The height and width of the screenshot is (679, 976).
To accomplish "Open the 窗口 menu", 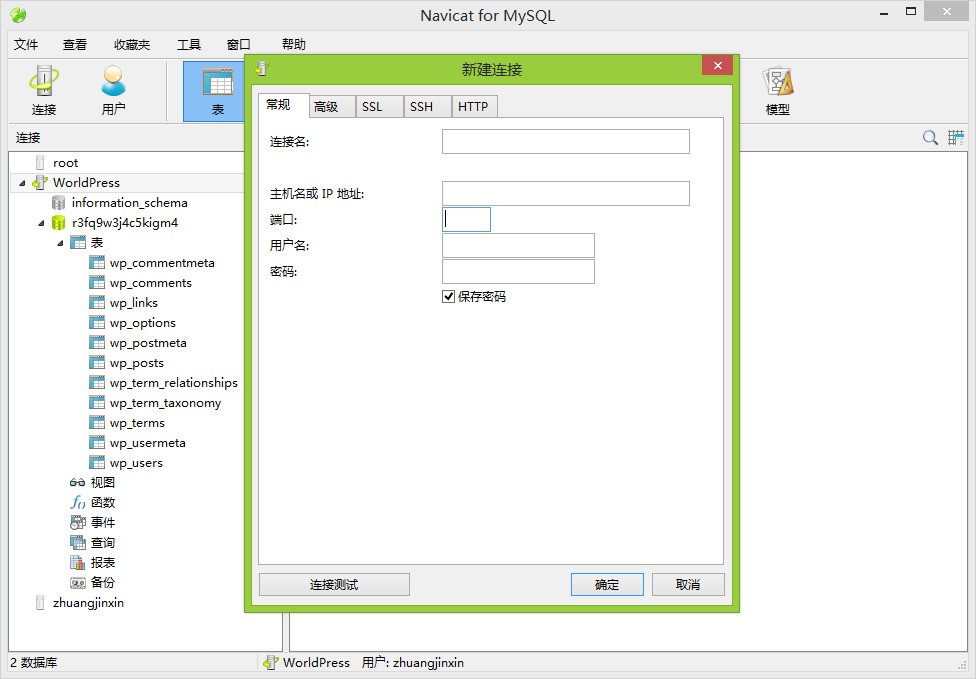I will [x=238, y=44].
